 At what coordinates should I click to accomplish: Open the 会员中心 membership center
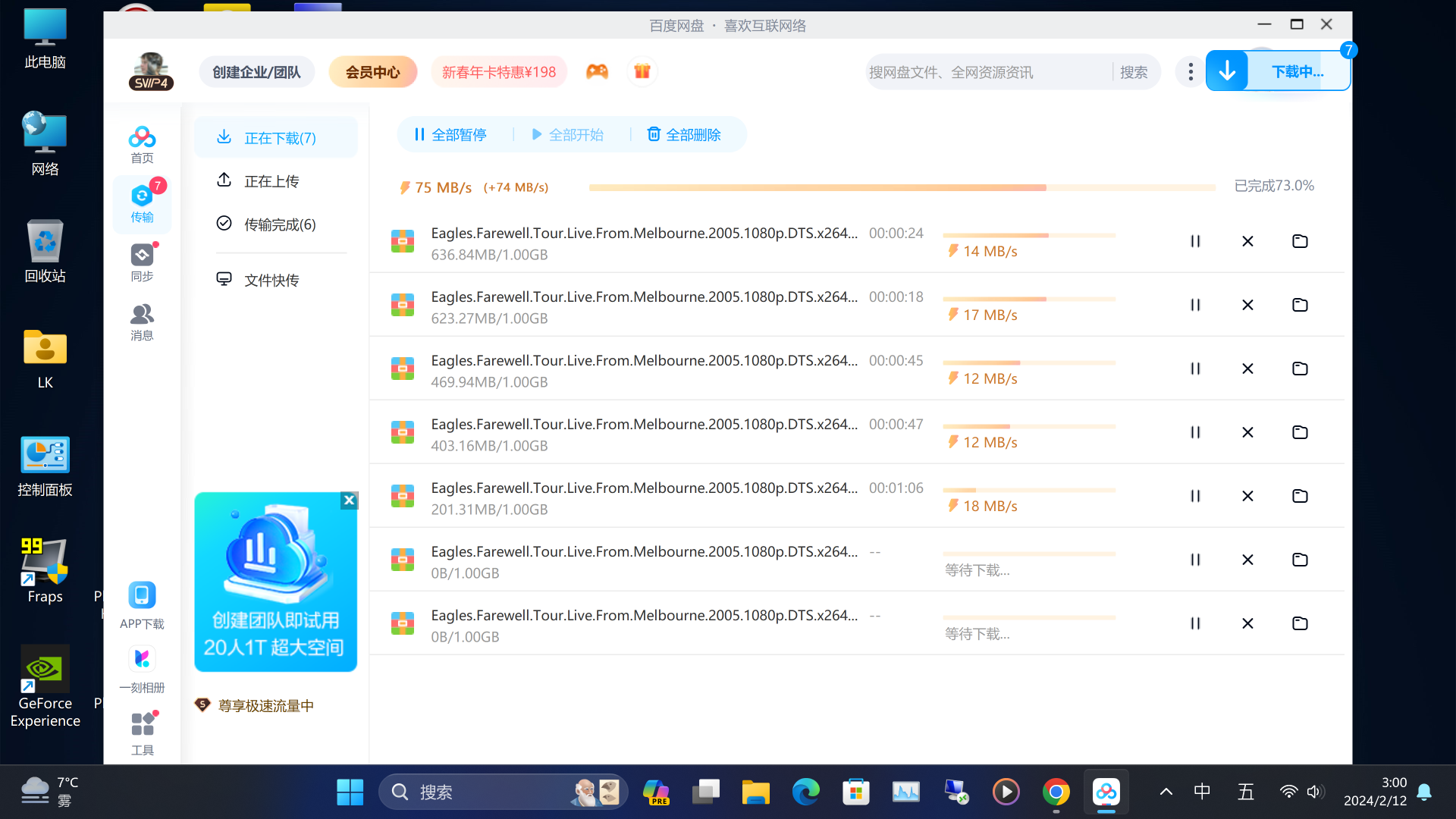tap(372, 71)
